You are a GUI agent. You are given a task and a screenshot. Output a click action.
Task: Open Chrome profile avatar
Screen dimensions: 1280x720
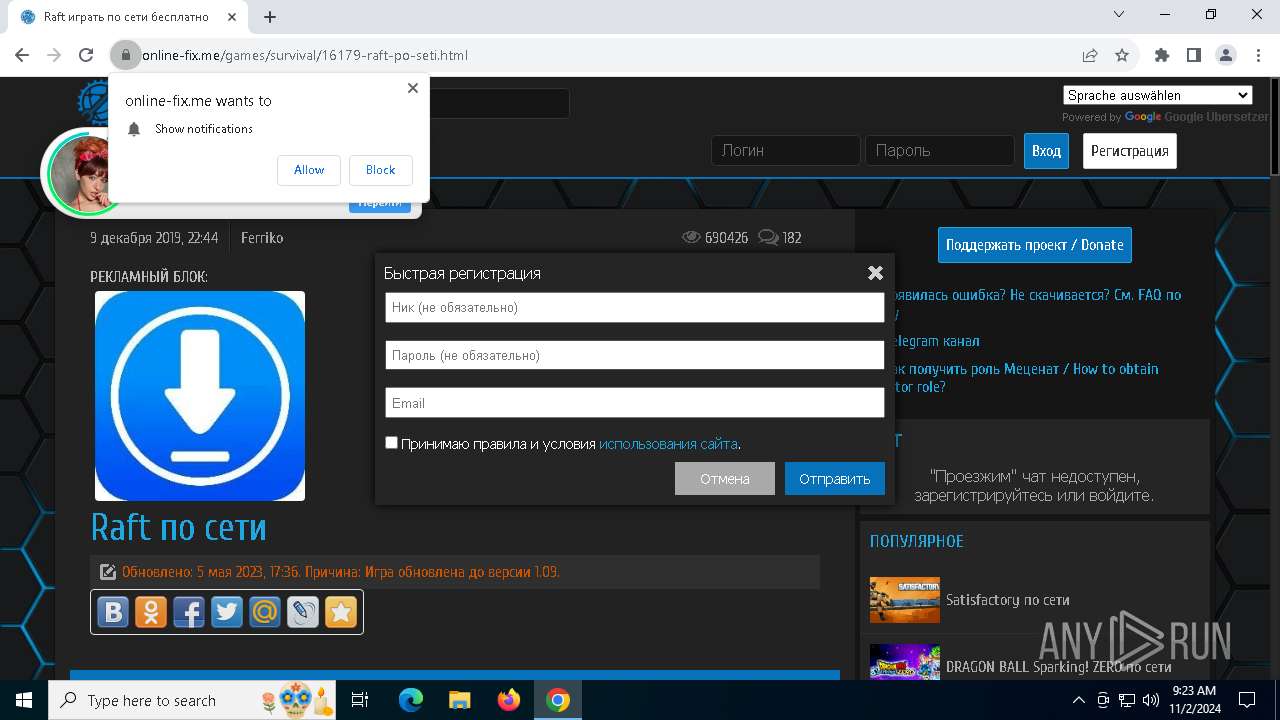(x=1226, y=55)
